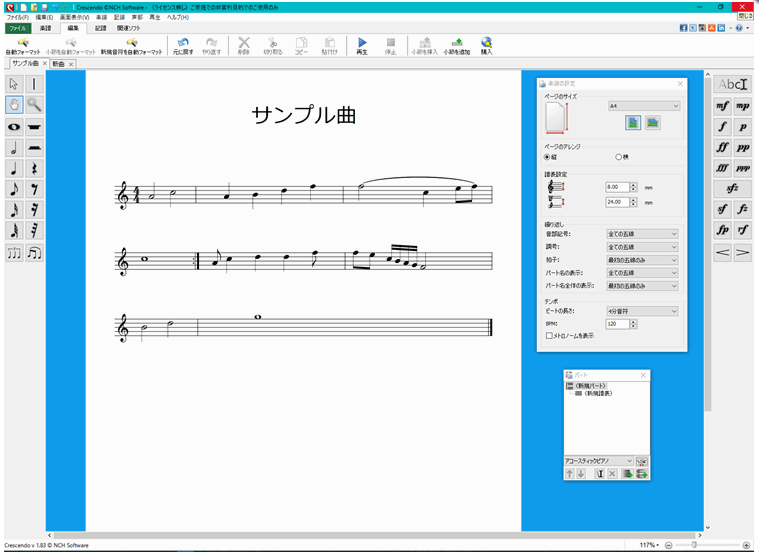The width and height of the screenshot is (759, 557).
Task: Open the A4 page size dropdown
Action: pos(644,106)
